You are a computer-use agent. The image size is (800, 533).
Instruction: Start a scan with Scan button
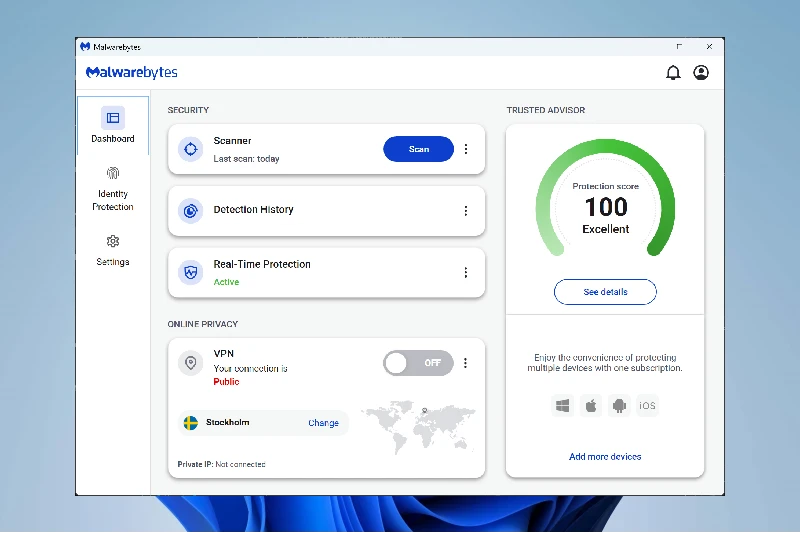[x=418, y=149]
